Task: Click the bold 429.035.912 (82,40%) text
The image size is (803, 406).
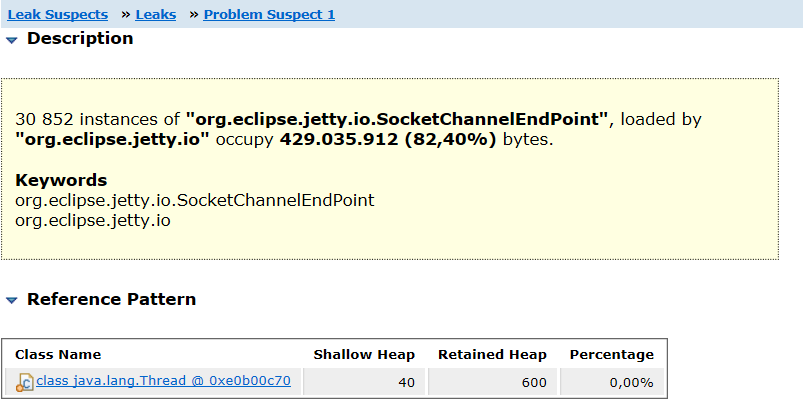Action: pyautogui.click(x=388, y=140)
